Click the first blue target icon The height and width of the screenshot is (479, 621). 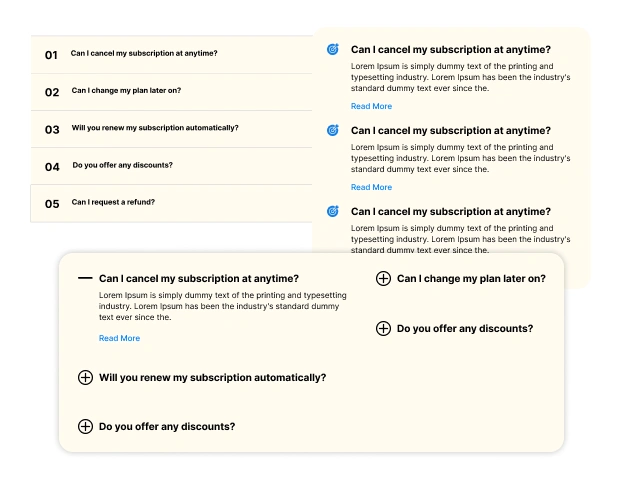click(x=333, y=48)
